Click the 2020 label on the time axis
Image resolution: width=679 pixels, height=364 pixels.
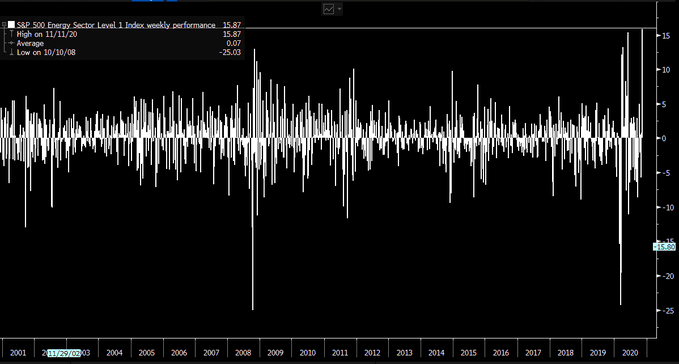click(x=630, y=353)
